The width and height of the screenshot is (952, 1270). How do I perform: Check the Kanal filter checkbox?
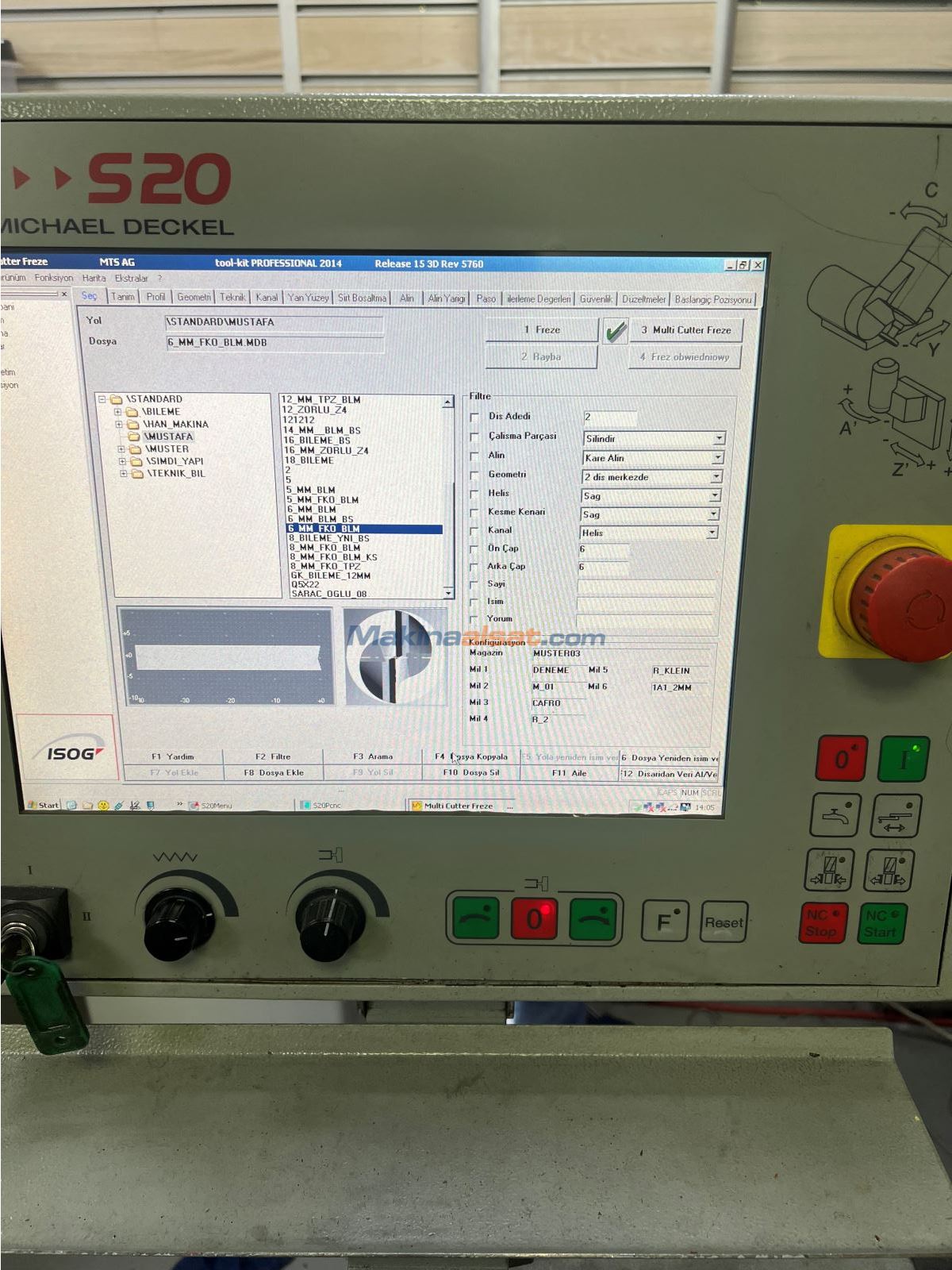click(474, 531)
